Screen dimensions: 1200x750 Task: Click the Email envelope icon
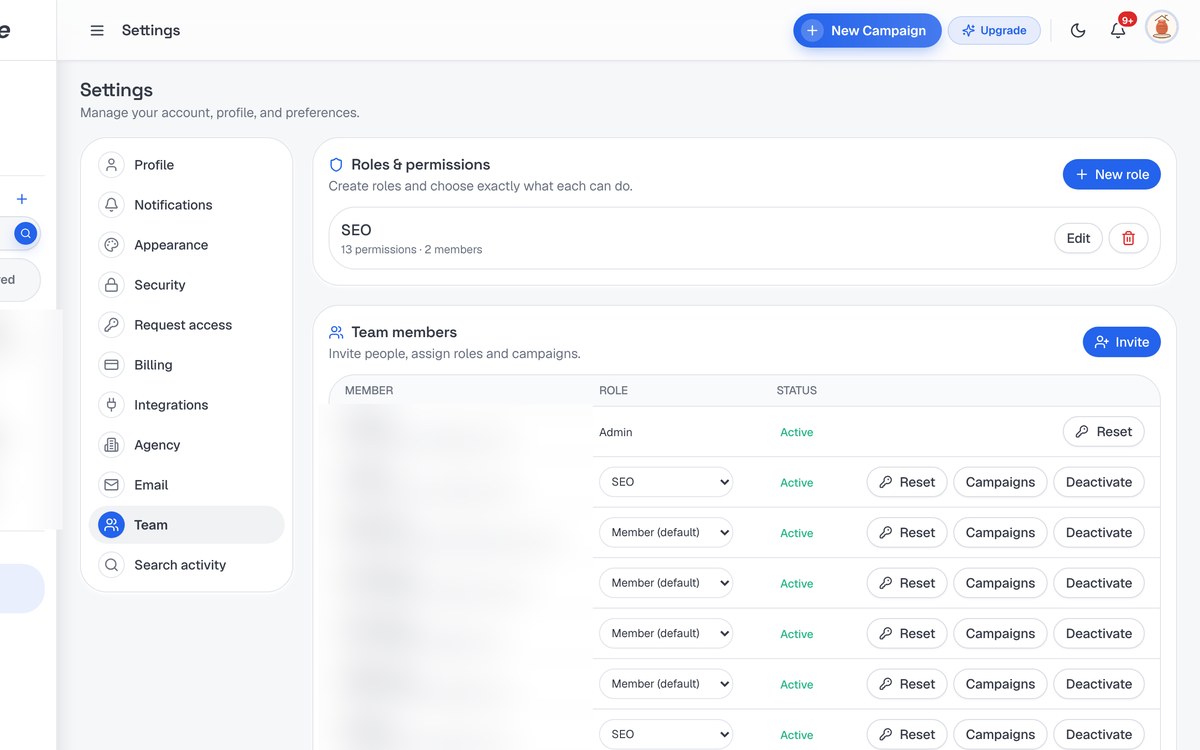pyautogui.click(x=111, y=485)
